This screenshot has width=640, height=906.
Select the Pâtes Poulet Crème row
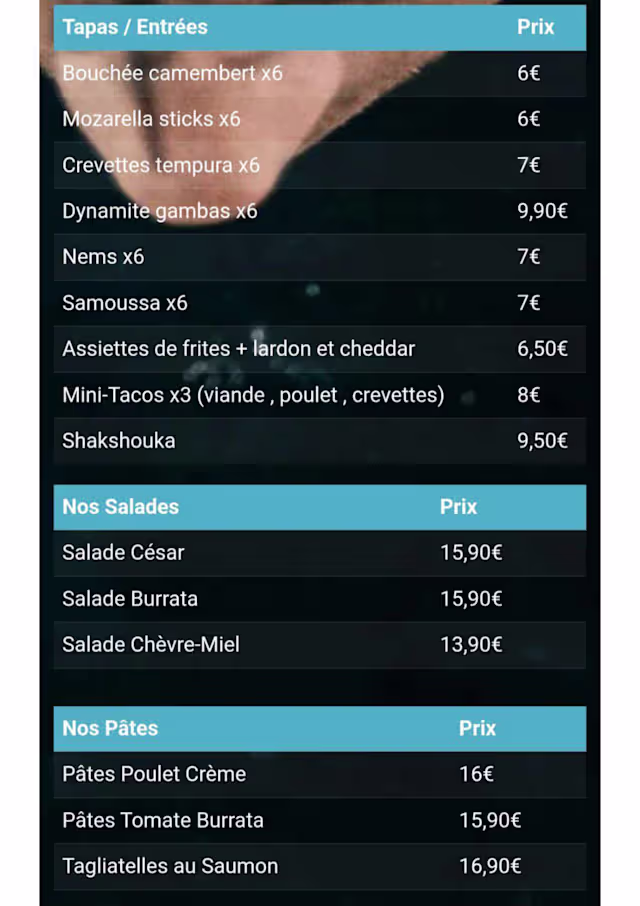point(154,774)
